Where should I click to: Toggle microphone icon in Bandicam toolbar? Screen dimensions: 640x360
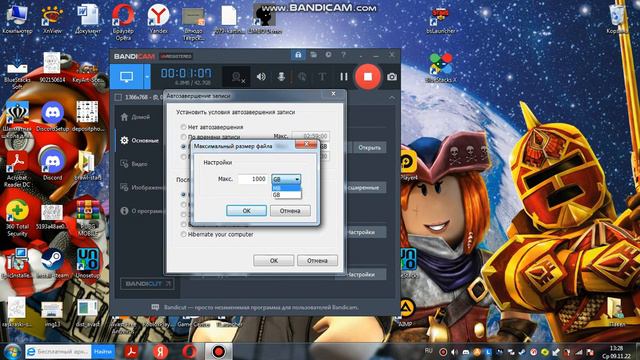click(x=281, y=77)
